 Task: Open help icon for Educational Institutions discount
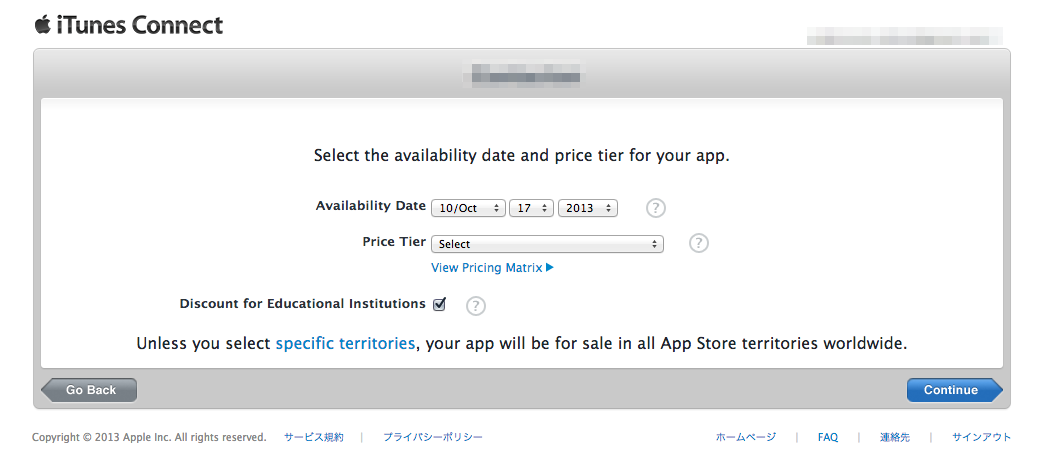(x=476, y=306)
